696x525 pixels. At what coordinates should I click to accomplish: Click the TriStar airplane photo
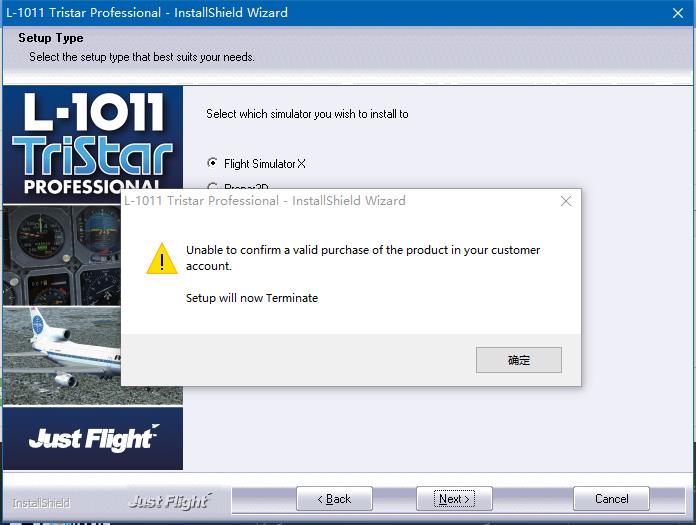60,357
